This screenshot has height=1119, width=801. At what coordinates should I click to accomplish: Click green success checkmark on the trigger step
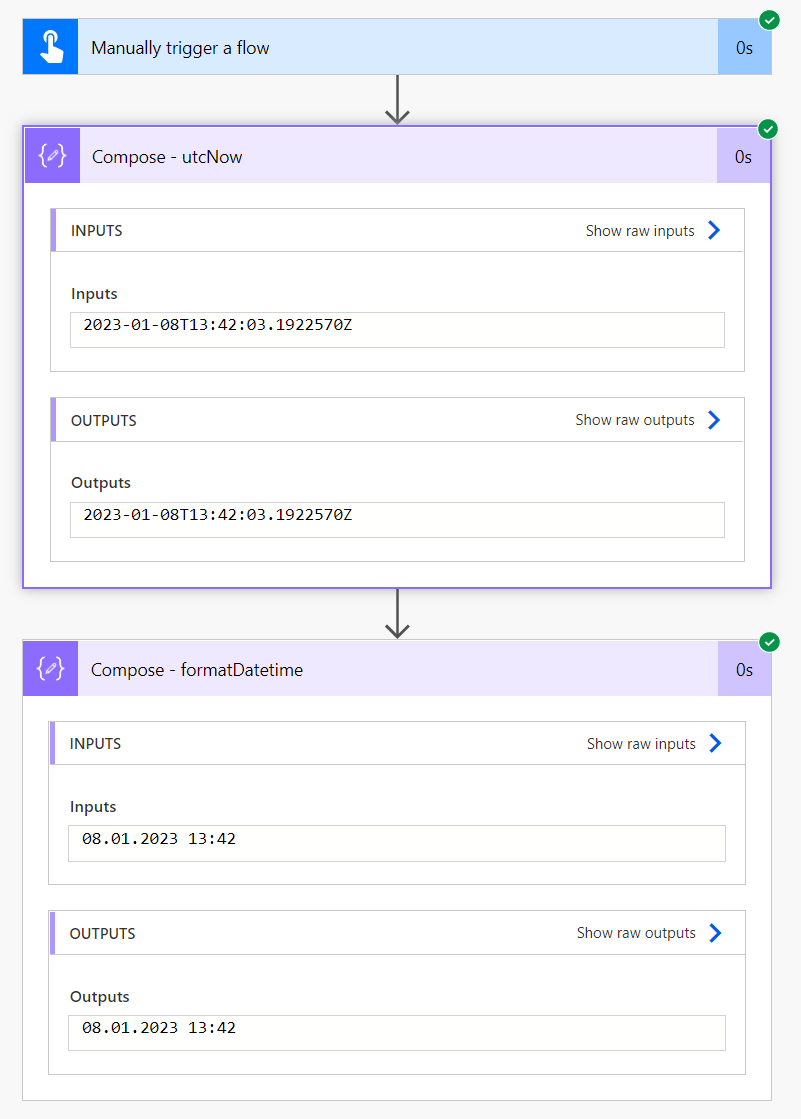point(769,20)
